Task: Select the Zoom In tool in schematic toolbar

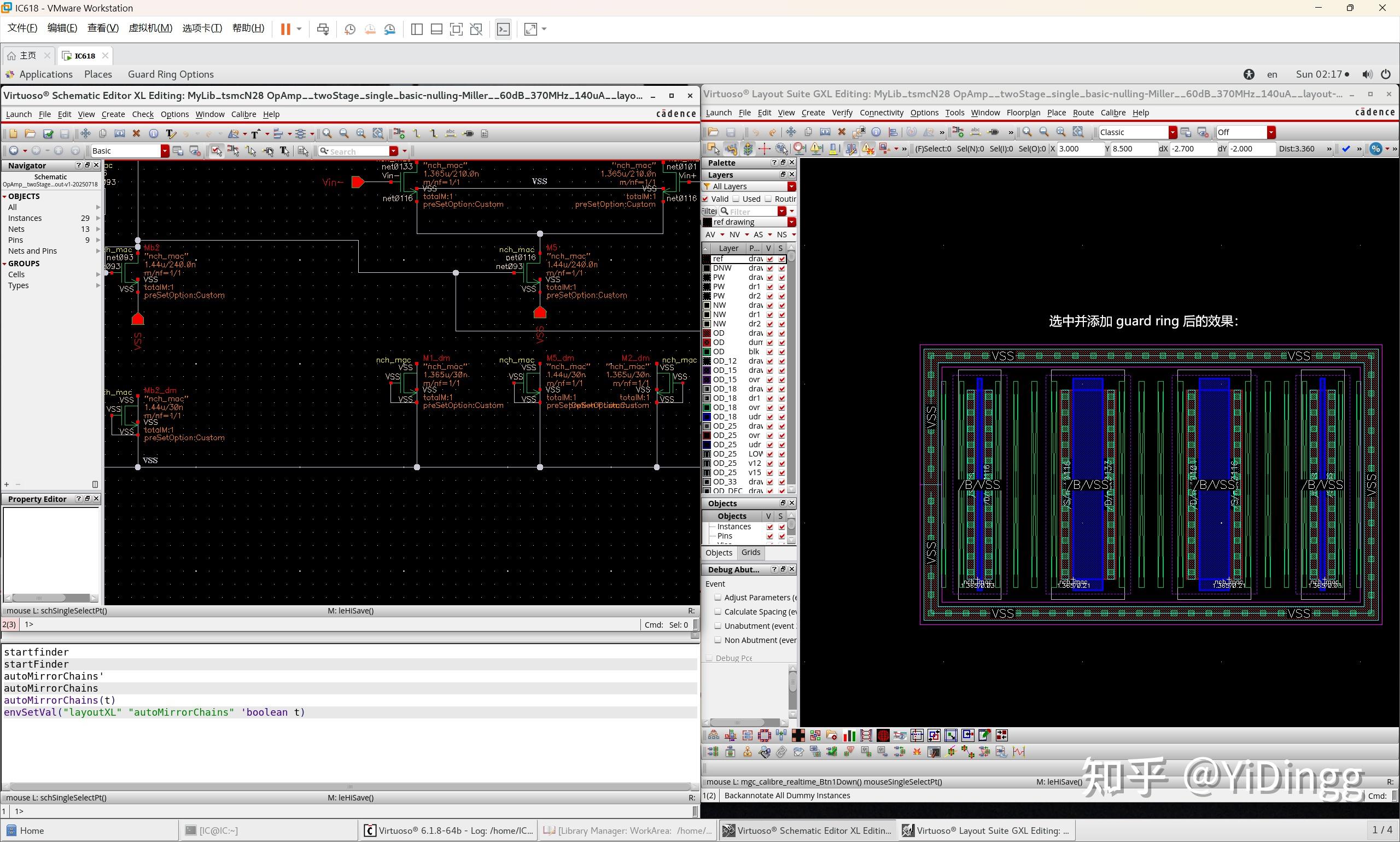Action: 328,133
